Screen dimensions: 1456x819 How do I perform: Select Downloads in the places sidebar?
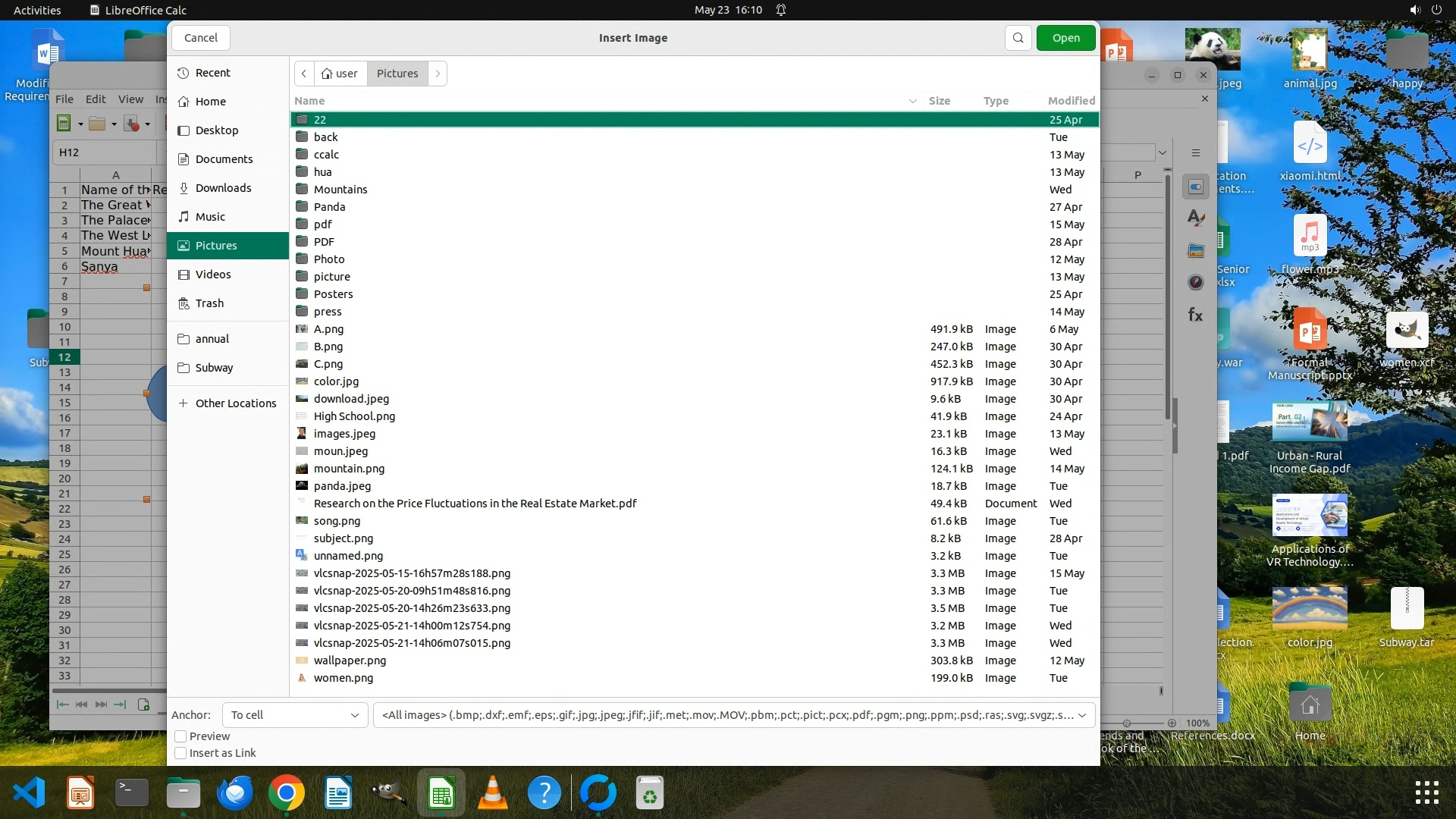[x=223, y=188]
